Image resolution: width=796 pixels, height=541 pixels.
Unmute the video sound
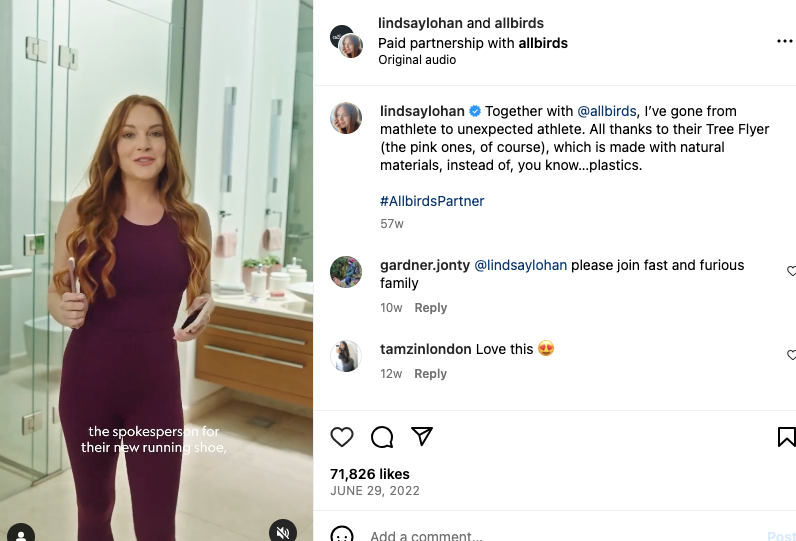(x=283, y=531)
